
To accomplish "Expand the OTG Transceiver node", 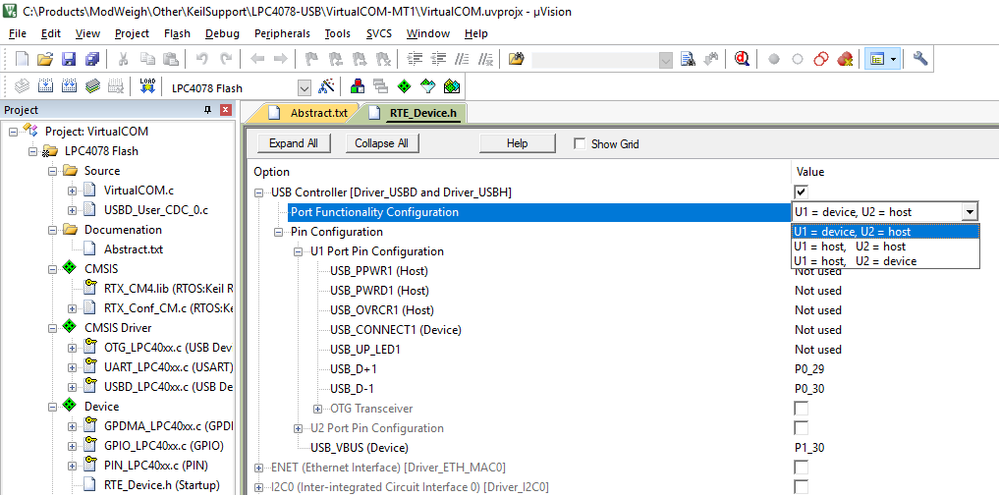I will tap(317, 409).
